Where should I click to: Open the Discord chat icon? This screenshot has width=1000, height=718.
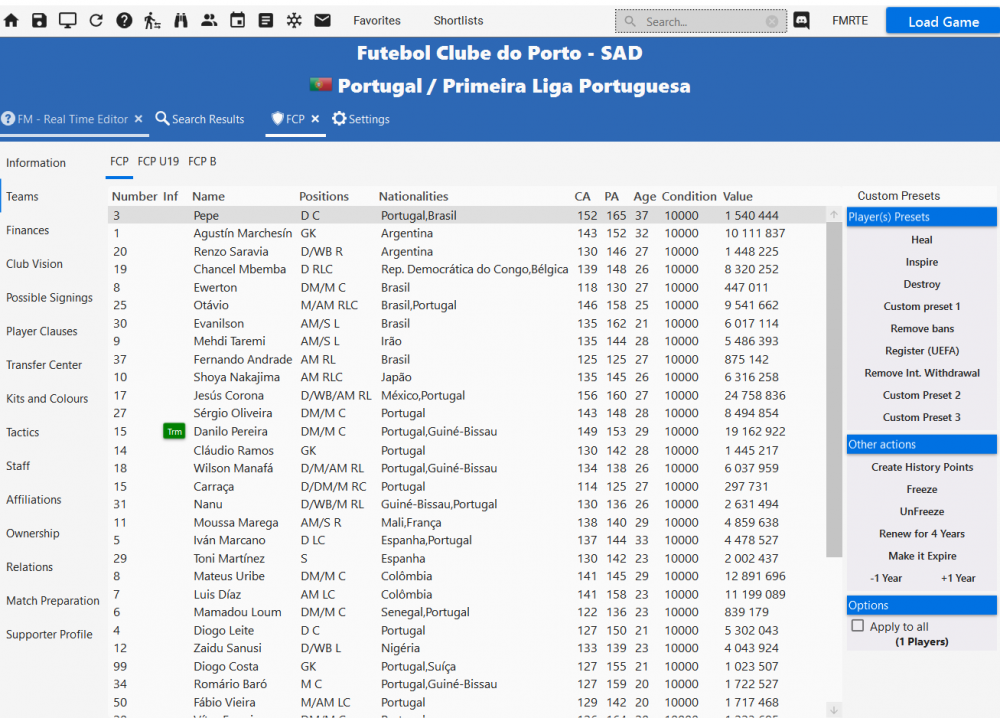point(802,20)
